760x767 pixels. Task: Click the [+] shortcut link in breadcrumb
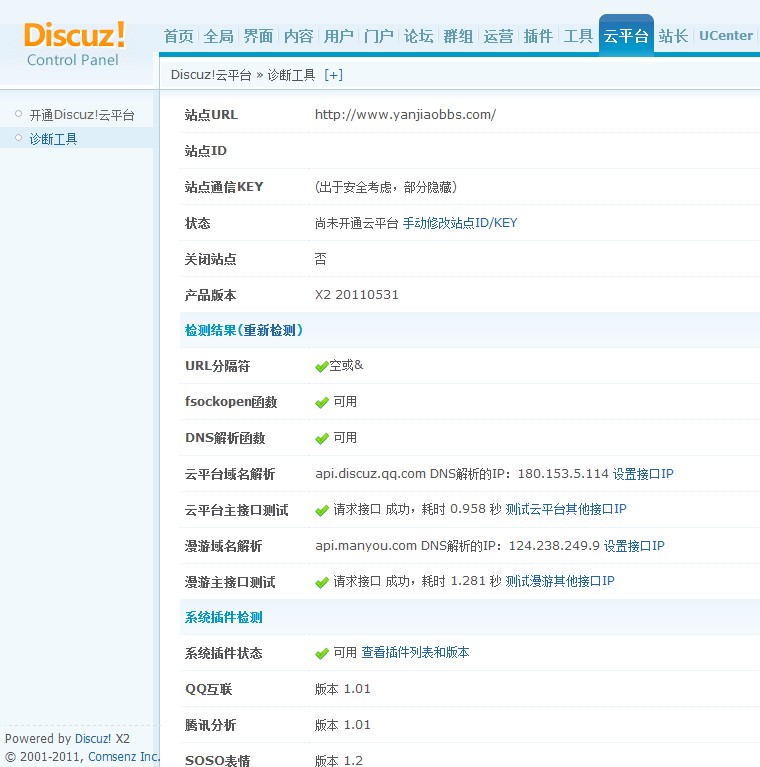pyautogui.click(x=333, y=75)
